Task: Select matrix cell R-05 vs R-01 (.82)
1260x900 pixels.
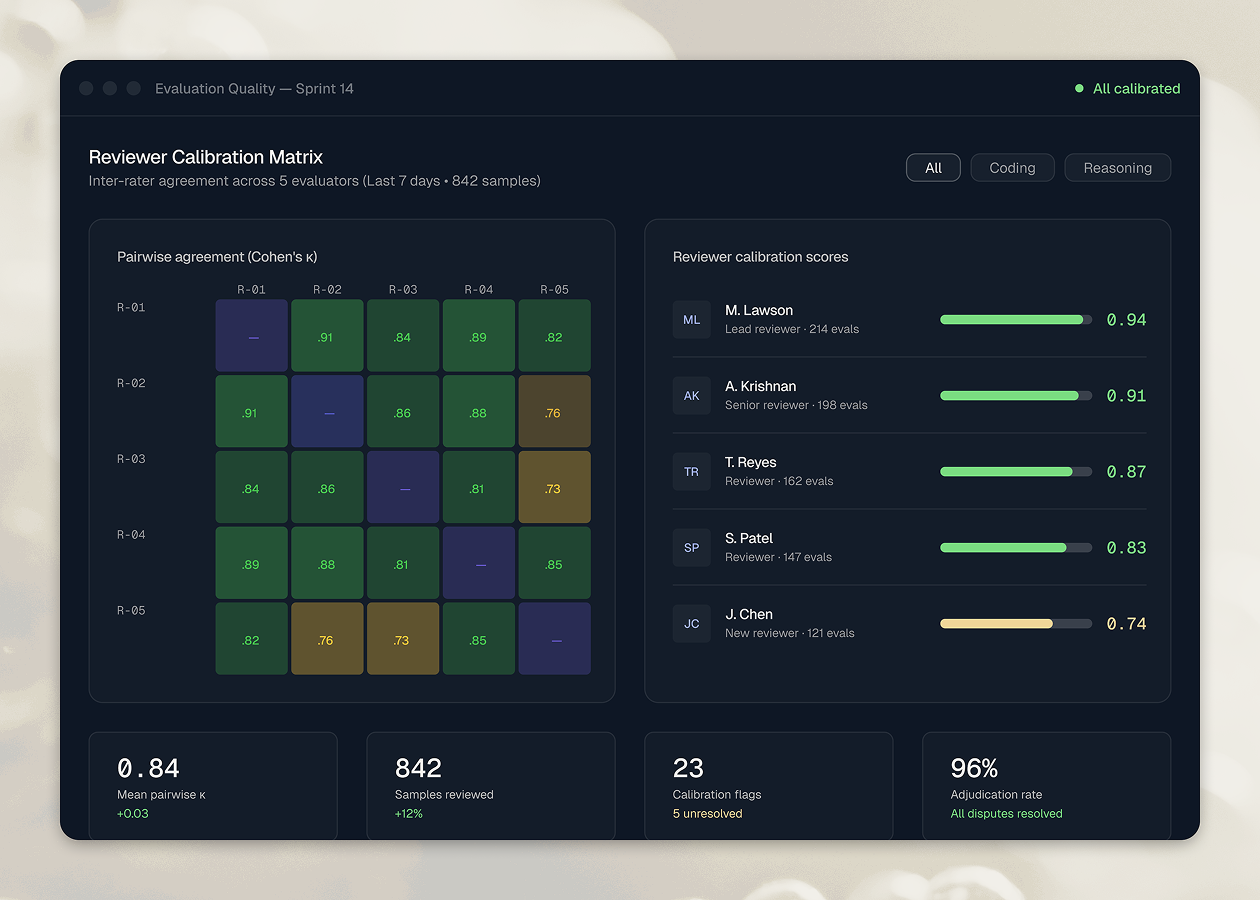Action: click(x=252, y=639)
